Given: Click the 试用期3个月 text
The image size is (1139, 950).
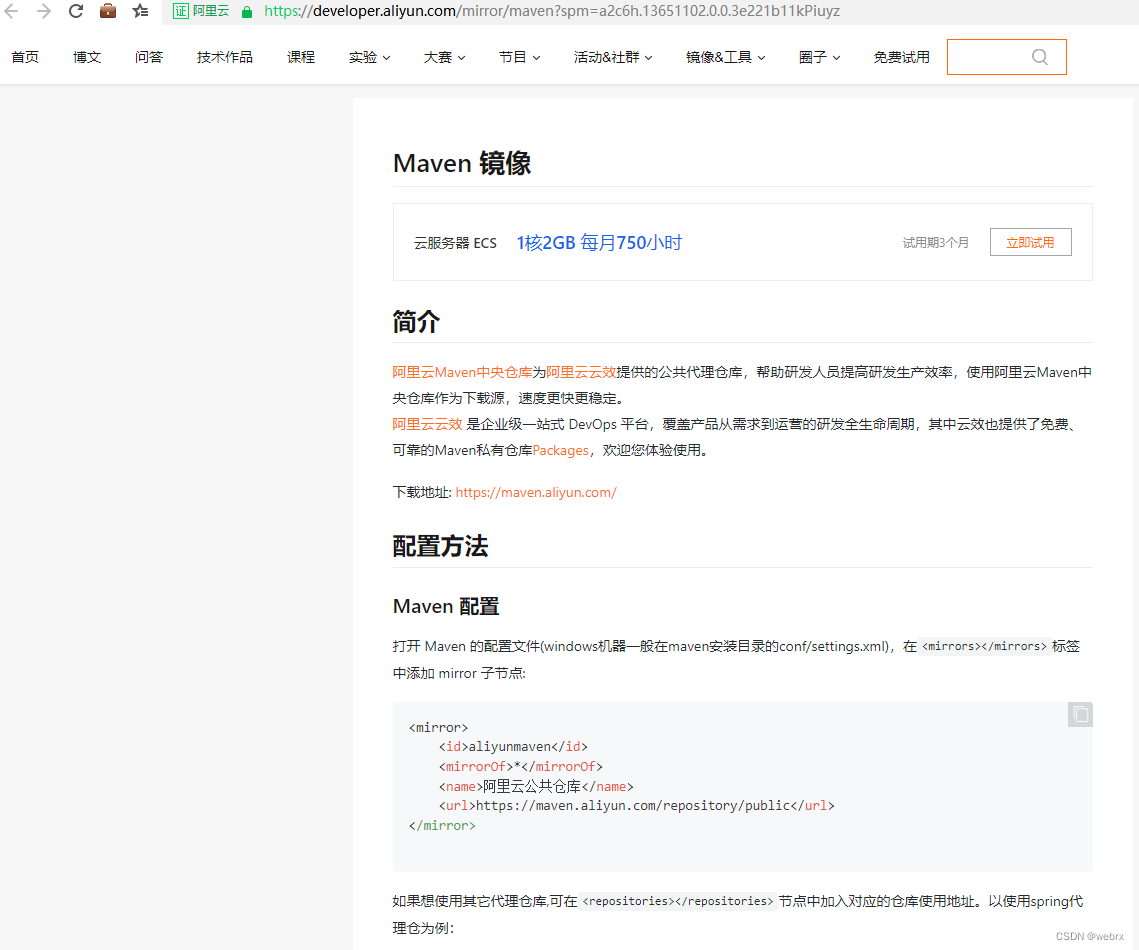Looking at the screenshot, I should pyautogui.click(x=936, y=243).
